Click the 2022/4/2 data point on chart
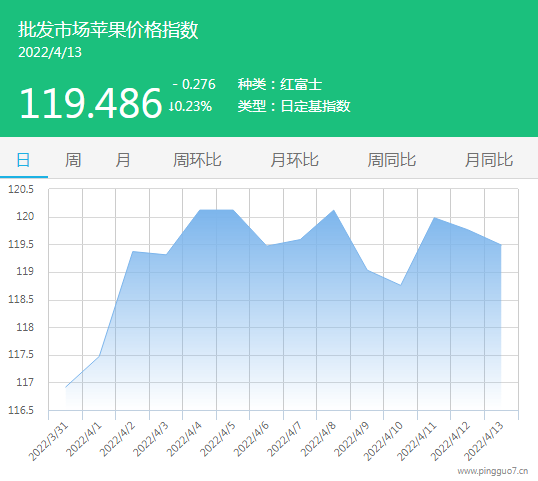 coord(133,251)
